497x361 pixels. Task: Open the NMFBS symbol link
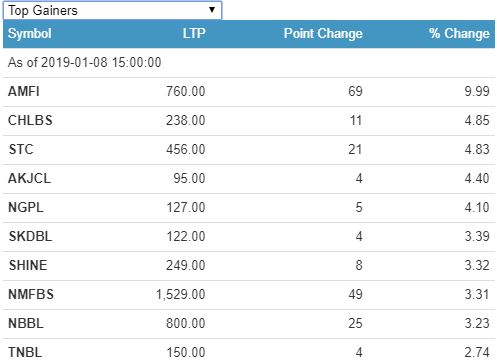[x=31, y=294]
